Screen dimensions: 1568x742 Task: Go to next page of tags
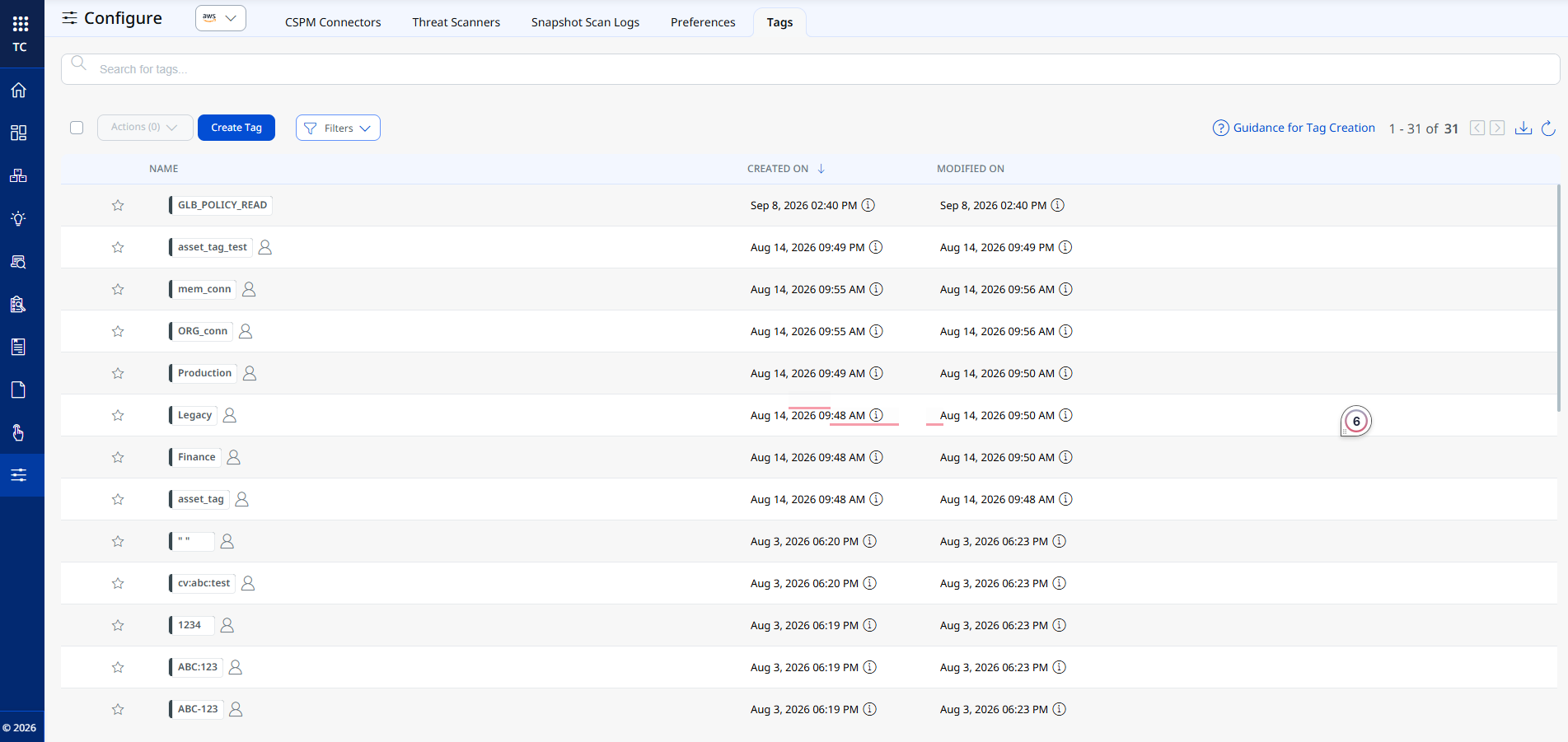point(1497,128)
